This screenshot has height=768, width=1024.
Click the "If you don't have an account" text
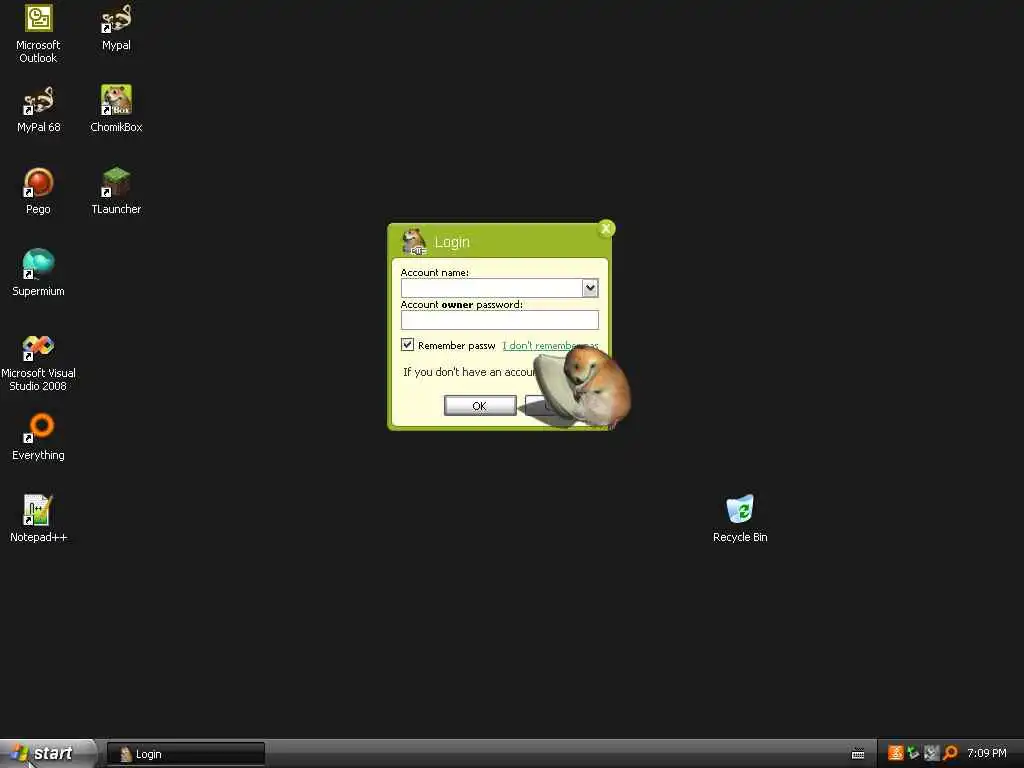pyautogui.click(x=470, y=372)
